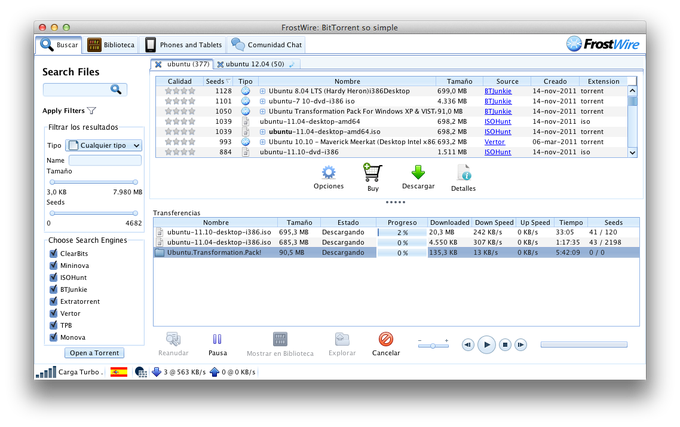Select the ubuntu-11.10-desktop-i386.iso transfer
This screenshot has height=427, width=680.
point(396,232)
